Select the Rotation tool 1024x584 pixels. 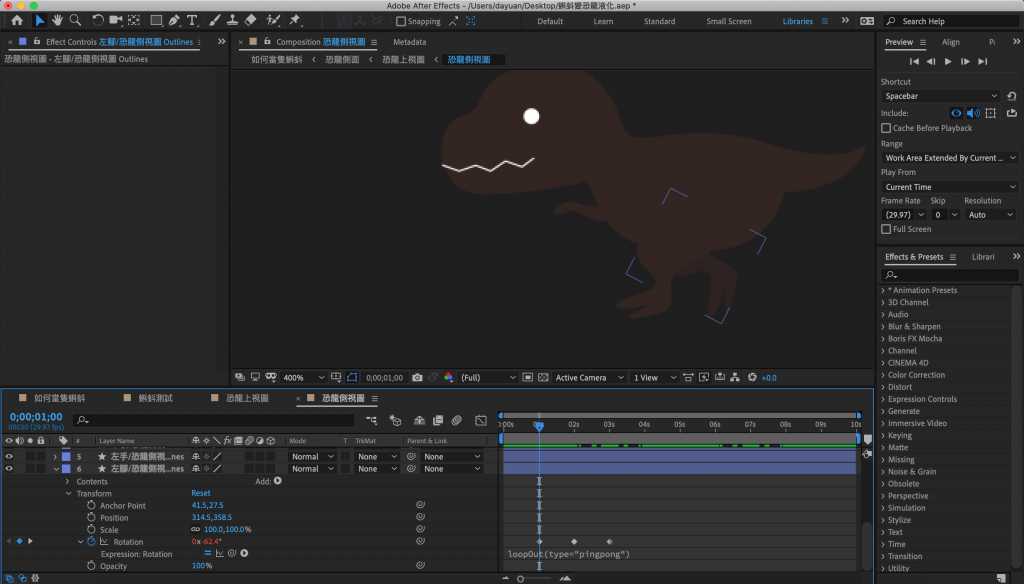pyautogui.click(x=98, y=20)
